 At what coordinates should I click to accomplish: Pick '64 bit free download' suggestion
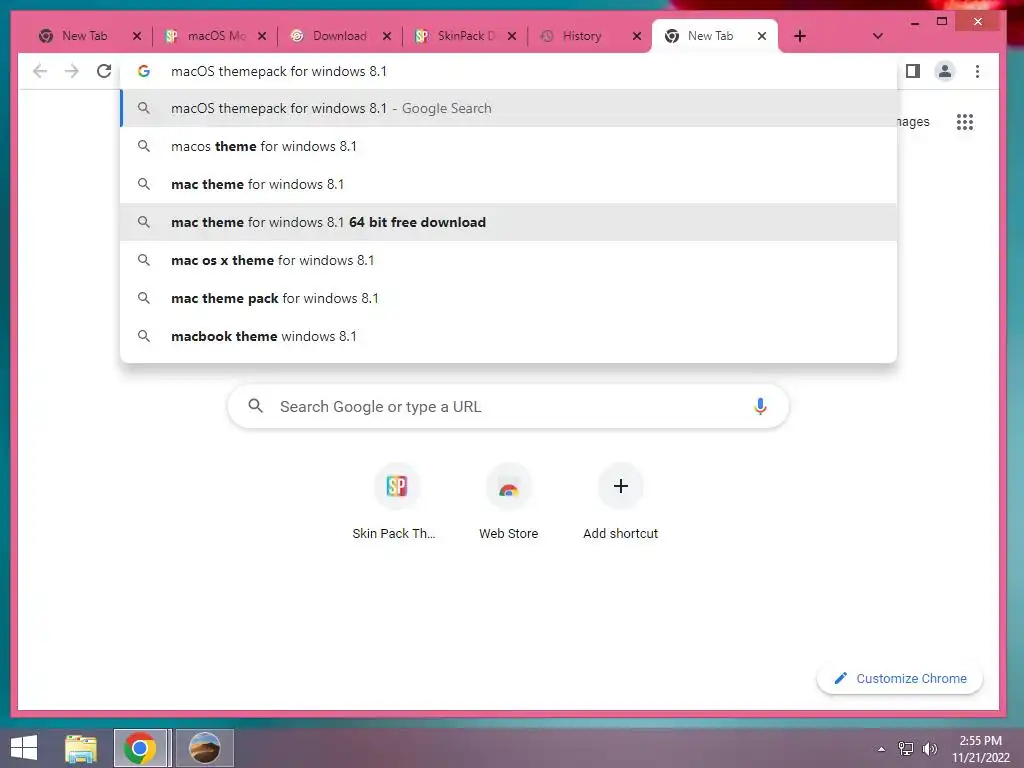pos(508,222)
